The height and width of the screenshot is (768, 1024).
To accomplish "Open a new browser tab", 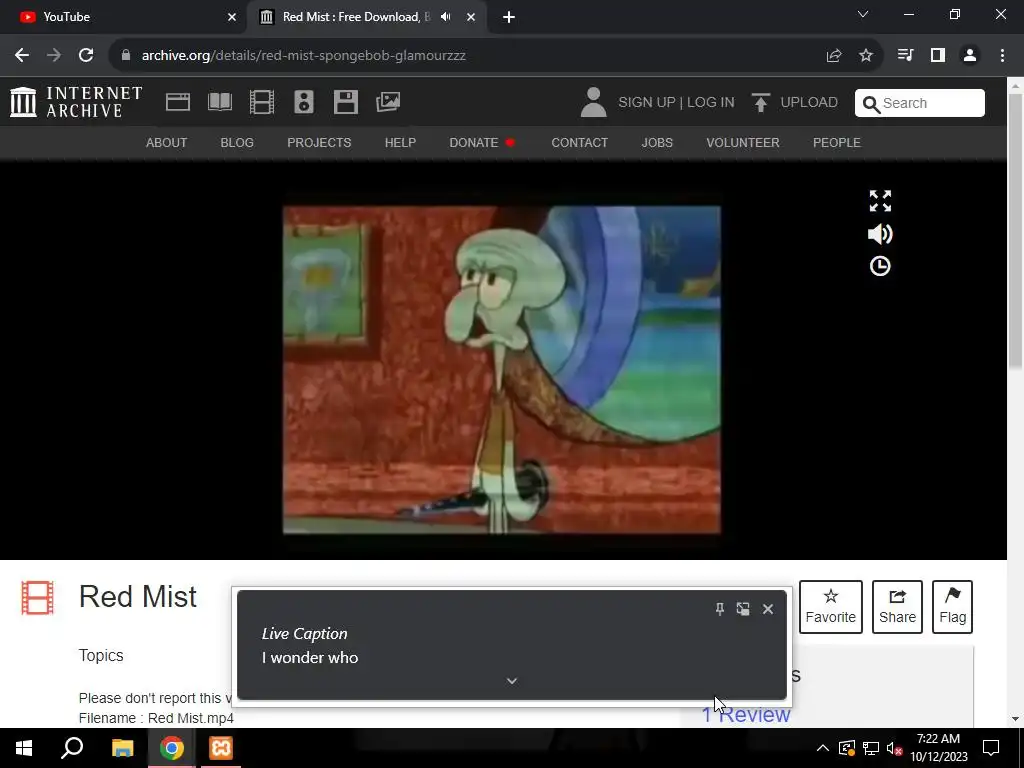I will (509, 17).
